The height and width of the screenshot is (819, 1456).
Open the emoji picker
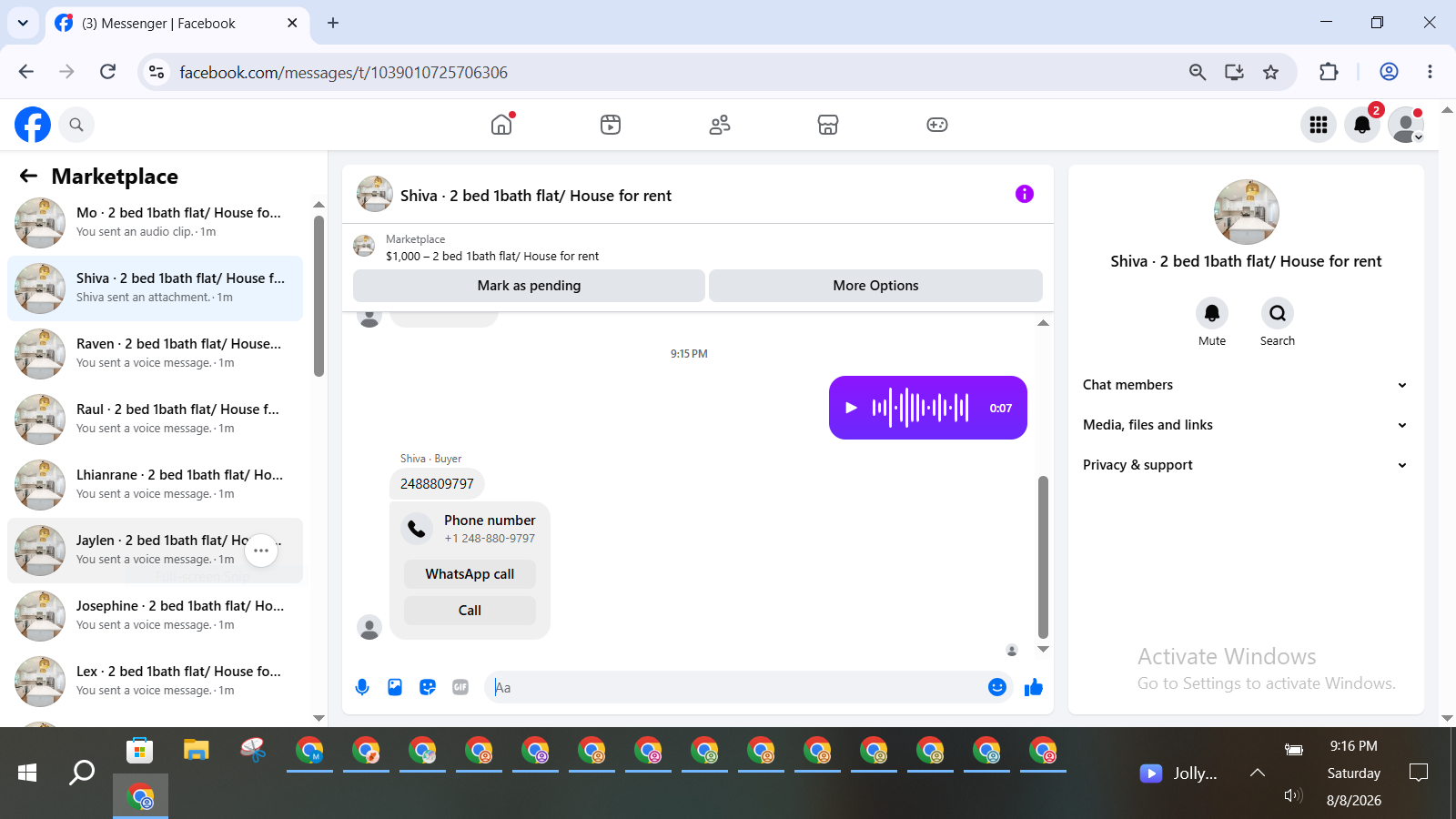coord(997,687)
